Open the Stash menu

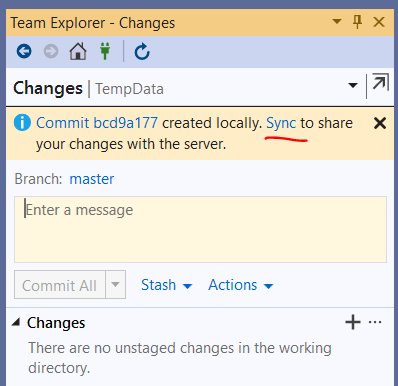pos(167,285)
